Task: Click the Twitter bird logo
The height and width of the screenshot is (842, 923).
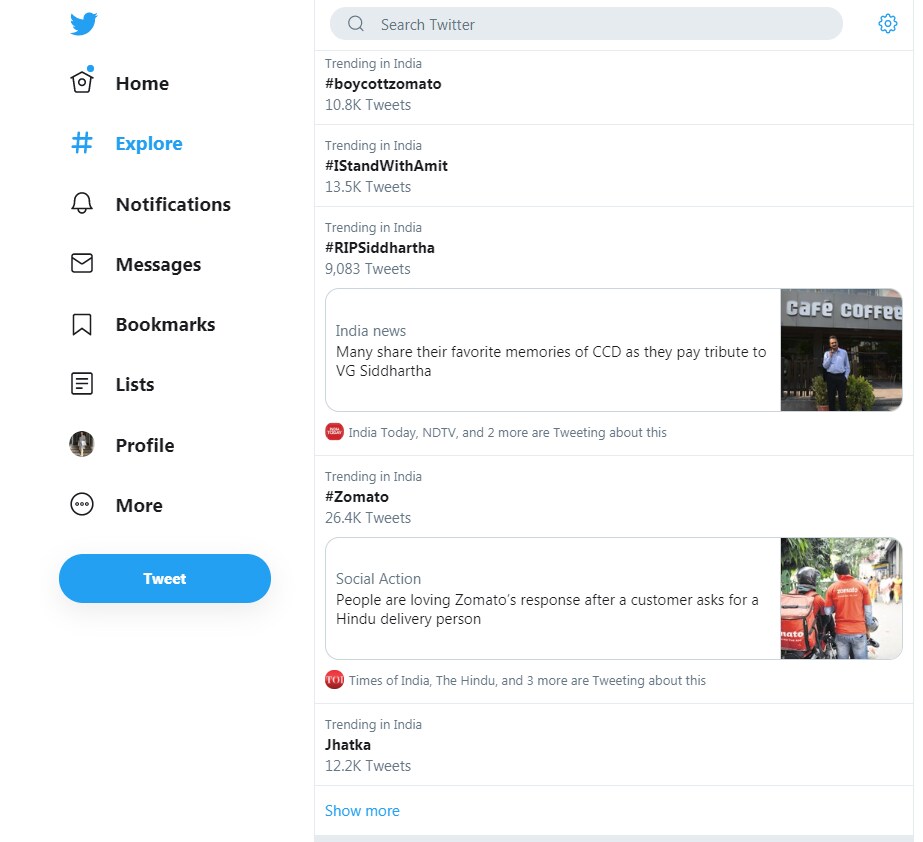Action: (84, 25)
